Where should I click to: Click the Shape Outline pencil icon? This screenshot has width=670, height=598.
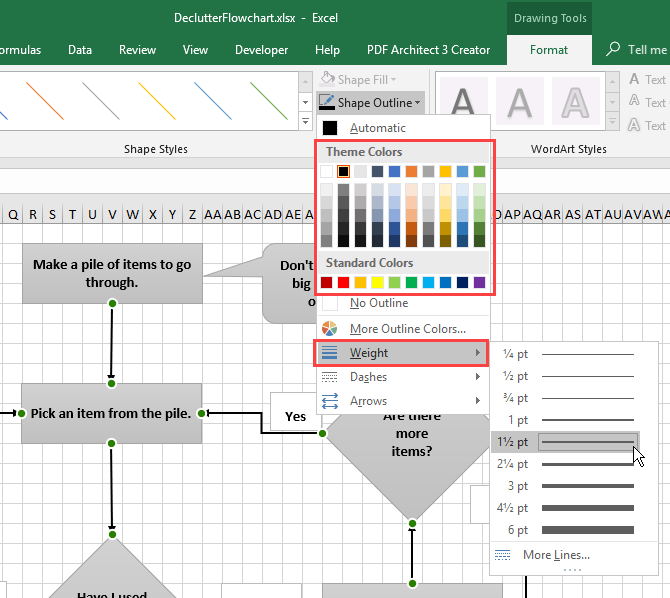click(x=327, y=102)
